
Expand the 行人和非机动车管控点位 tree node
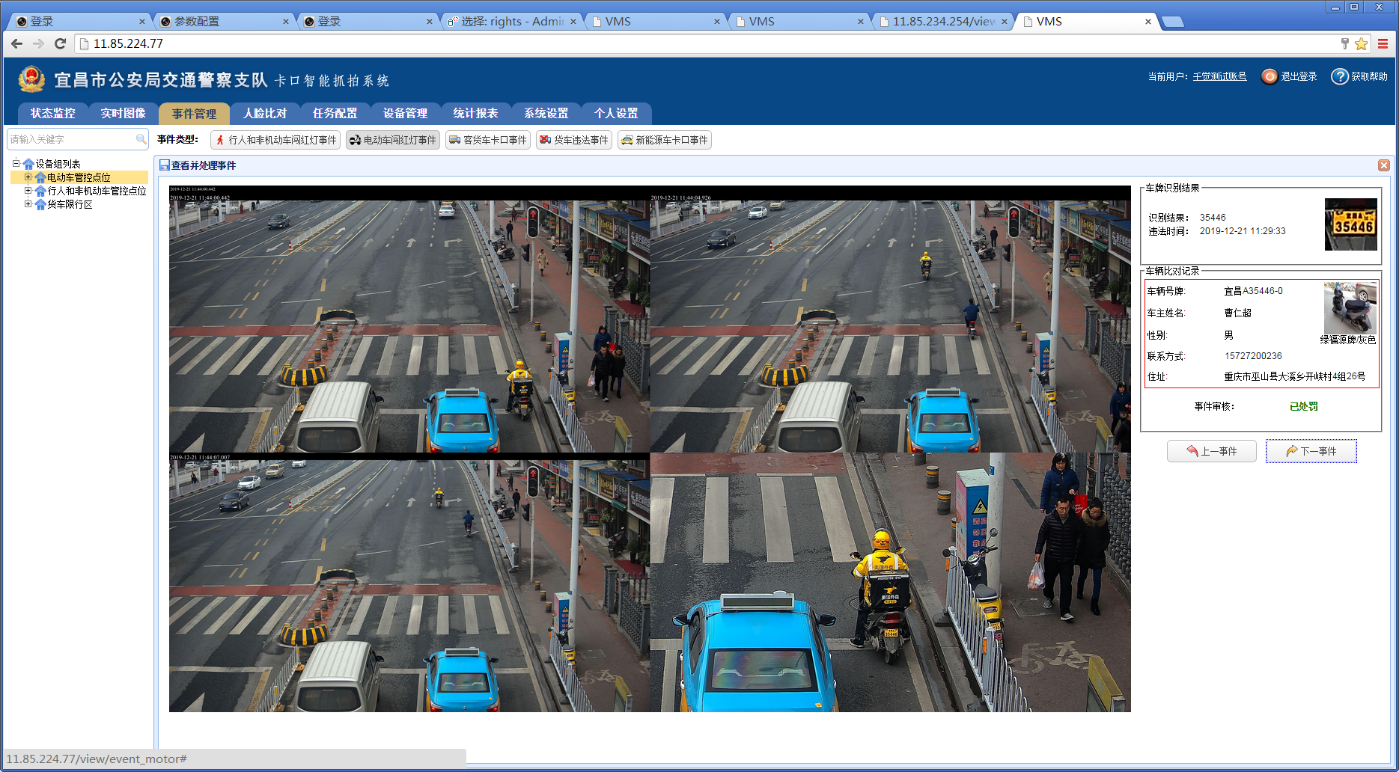point(28,191)
